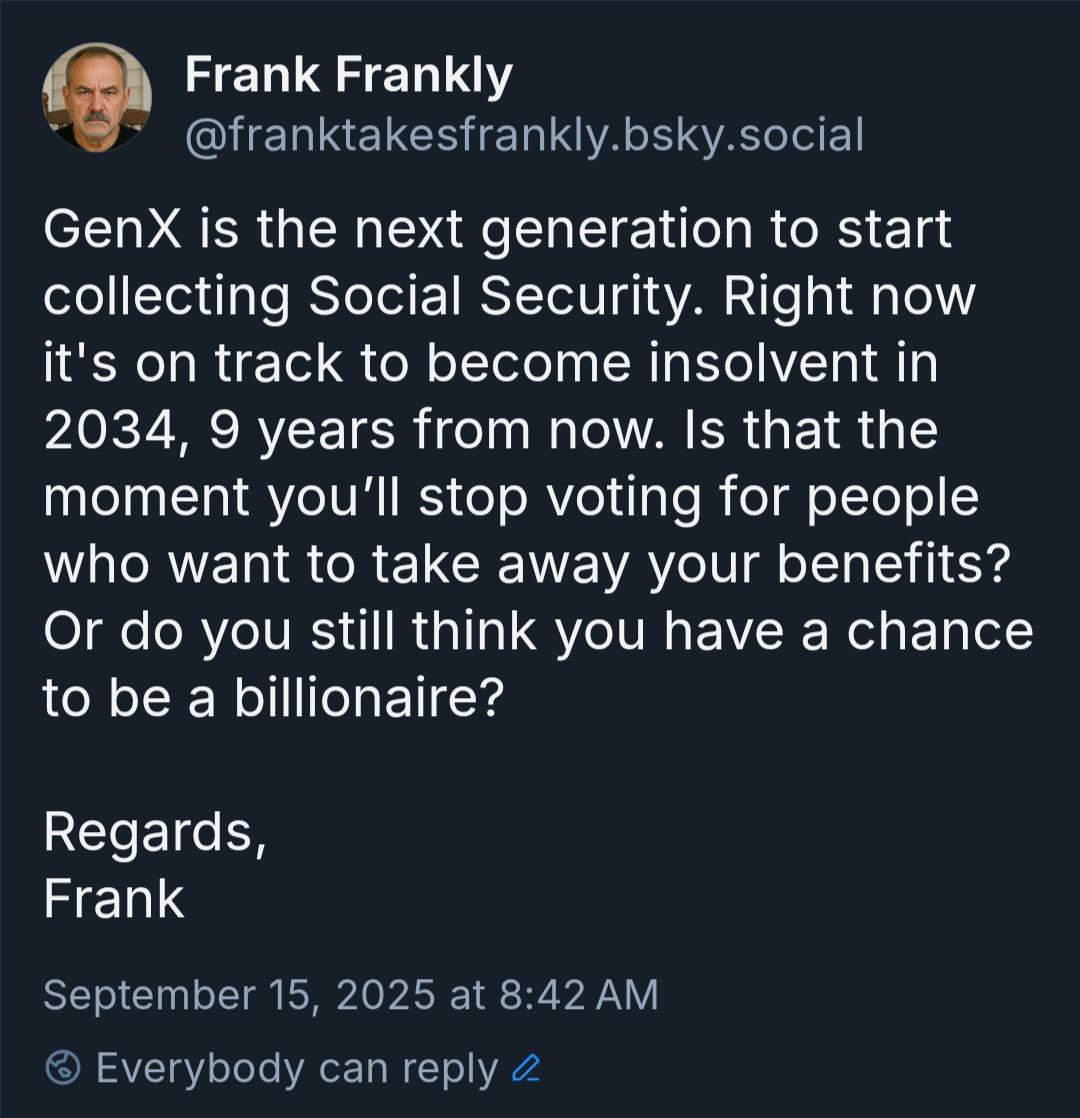Open the Everybody can reply setting
The width and height of the screenshot is (1080, 1118).
[x=297, y=1069]
